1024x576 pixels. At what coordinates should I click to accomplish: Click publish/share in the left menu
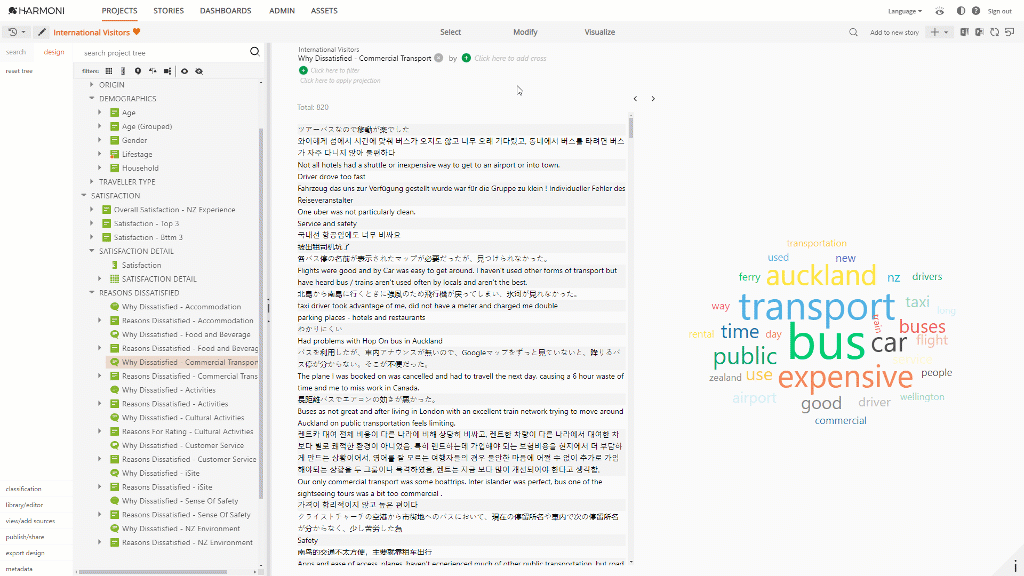(25, 537)
